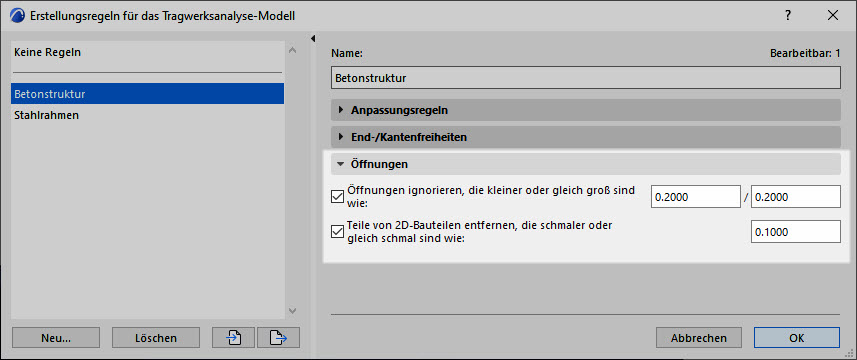Image resolution: width=857 pixels, height=360 pixels.
Task: Click rules list scroll down arrow
Action: (x=292, y=310)
